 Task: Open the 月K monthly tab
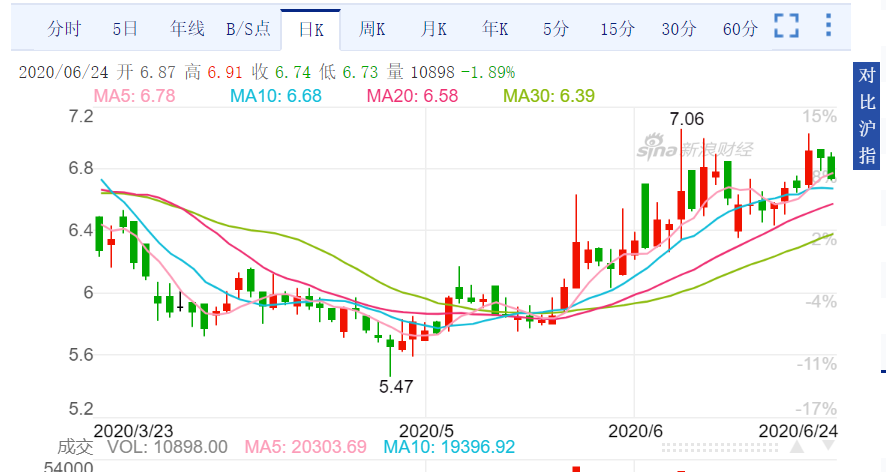pyautogui.click(x=433, y=29)
